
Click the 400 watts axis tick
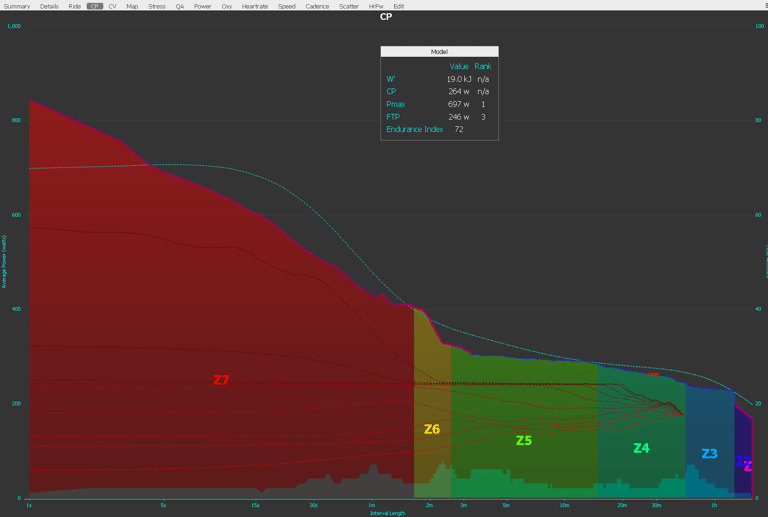click(x=16, y=309)
